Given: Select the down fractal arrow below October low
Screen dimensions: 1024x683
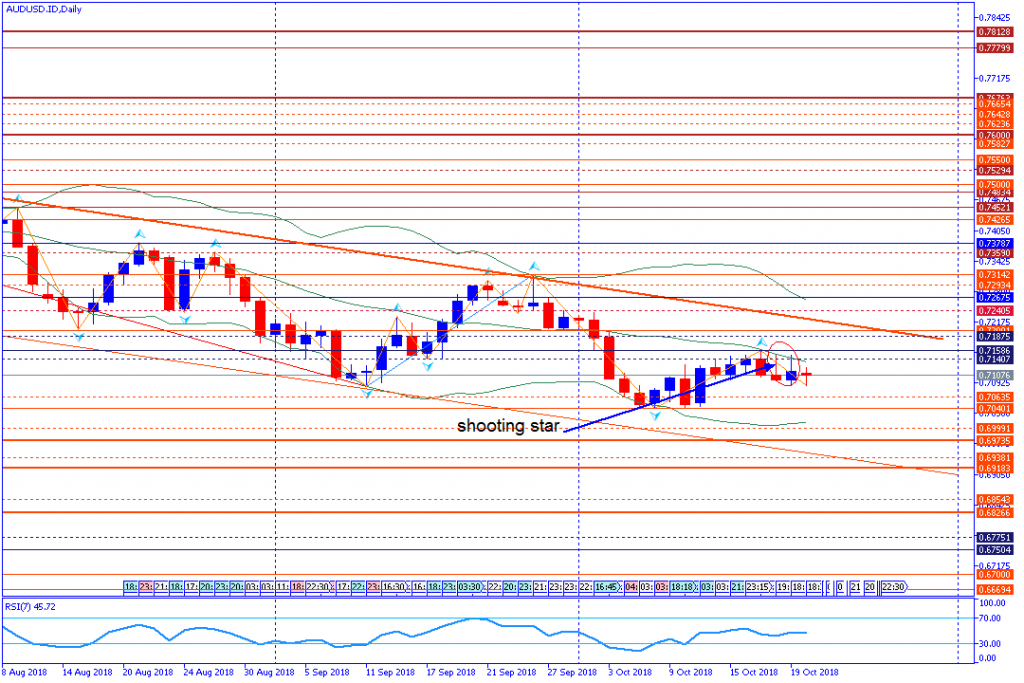Looking at the screenshot, I should (x=655, y=414).
